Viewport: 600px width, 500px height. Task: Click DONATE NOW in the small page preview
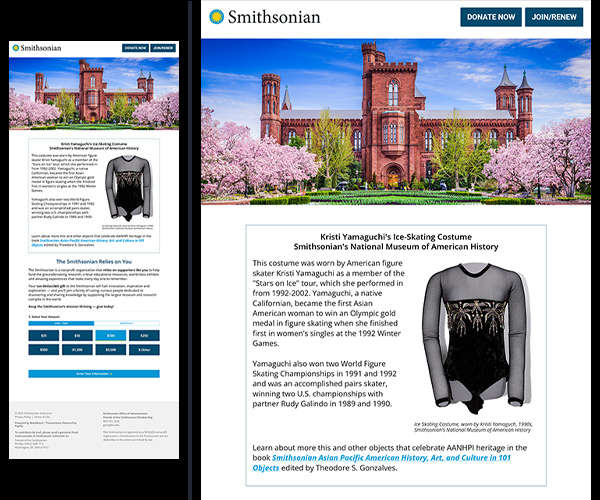136,47
